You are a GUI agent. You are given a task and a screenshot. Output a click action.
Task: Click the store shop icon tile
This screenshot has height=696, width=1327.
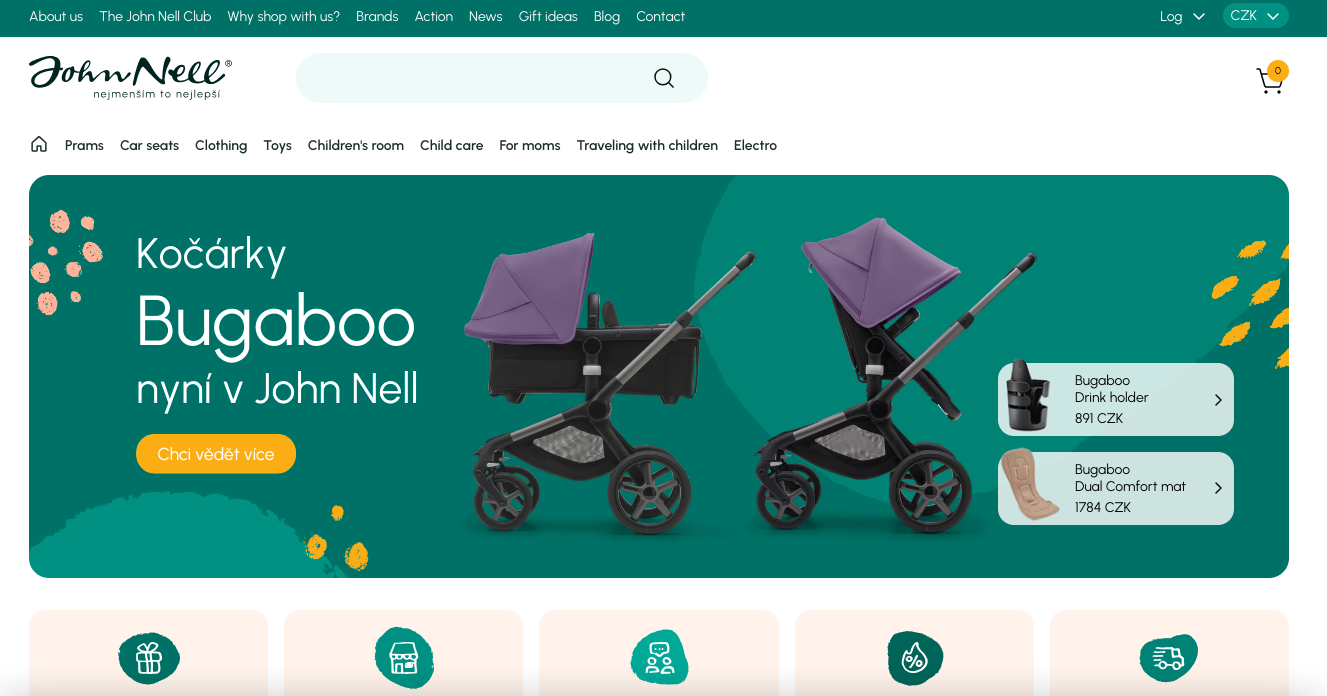pos(404,658)
